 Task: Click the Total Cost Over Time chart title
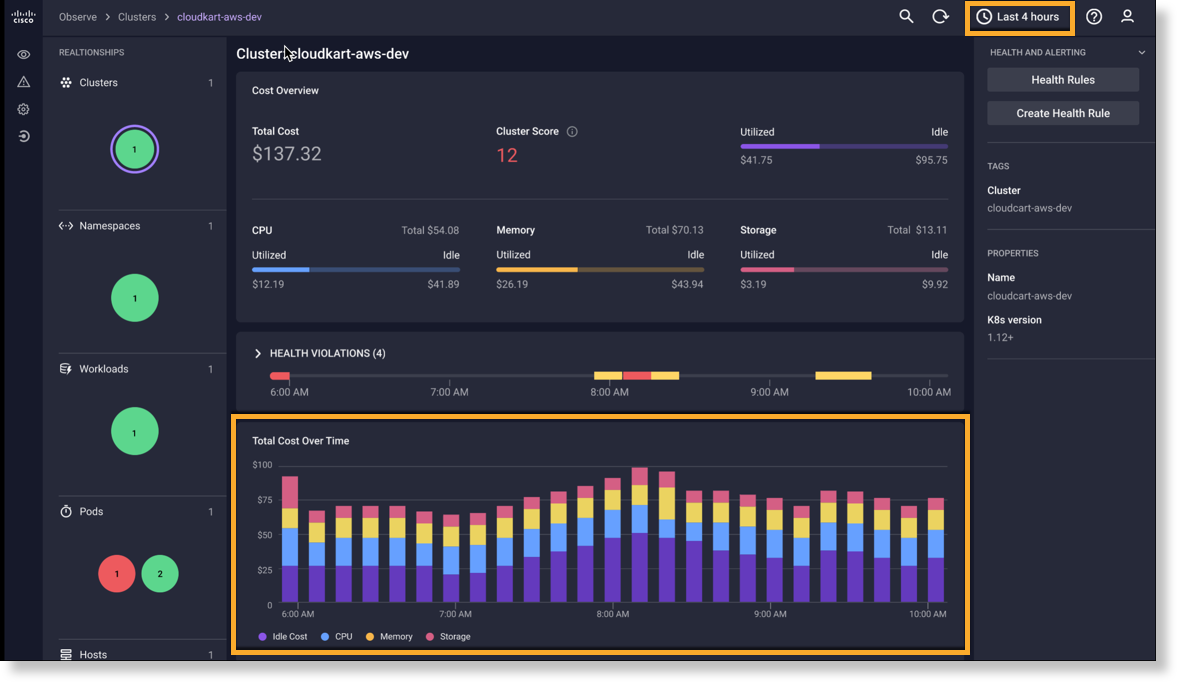pyautogui.click(x=300, y=441)
